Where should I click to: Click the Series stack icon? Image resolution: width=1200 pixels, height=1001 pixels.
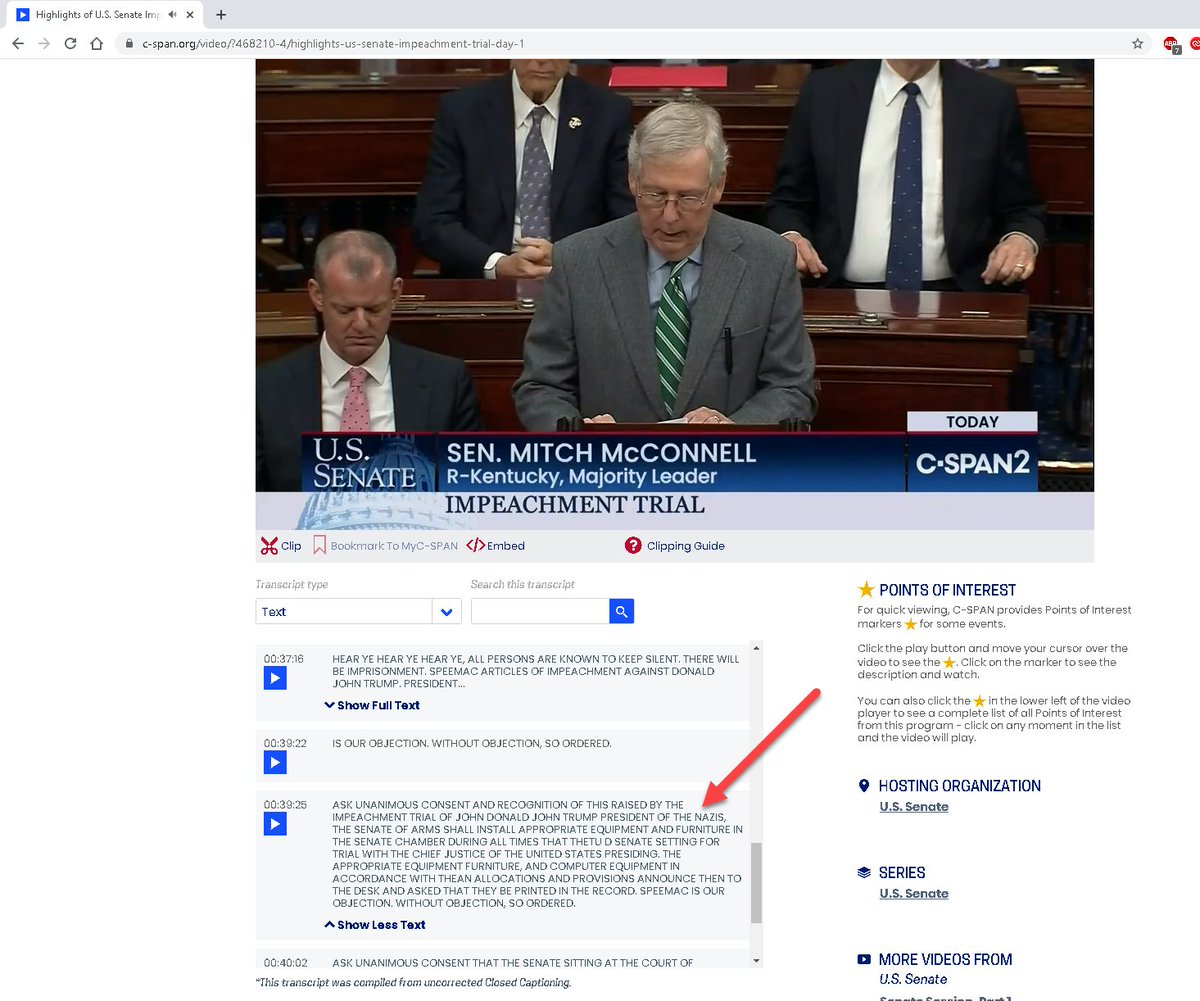tap(865, 873)
